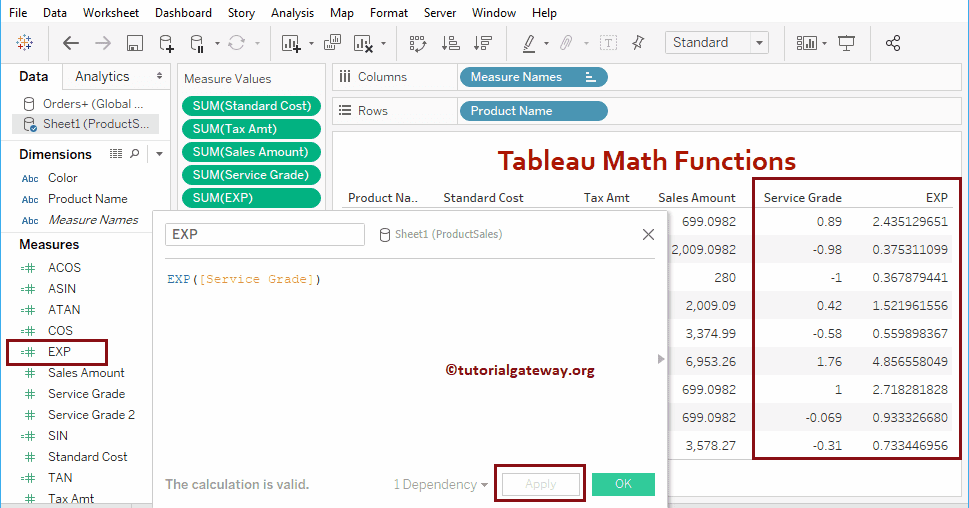Click the Show Mark Labels icon
The image size is (969, 508).
coord(609,43)
